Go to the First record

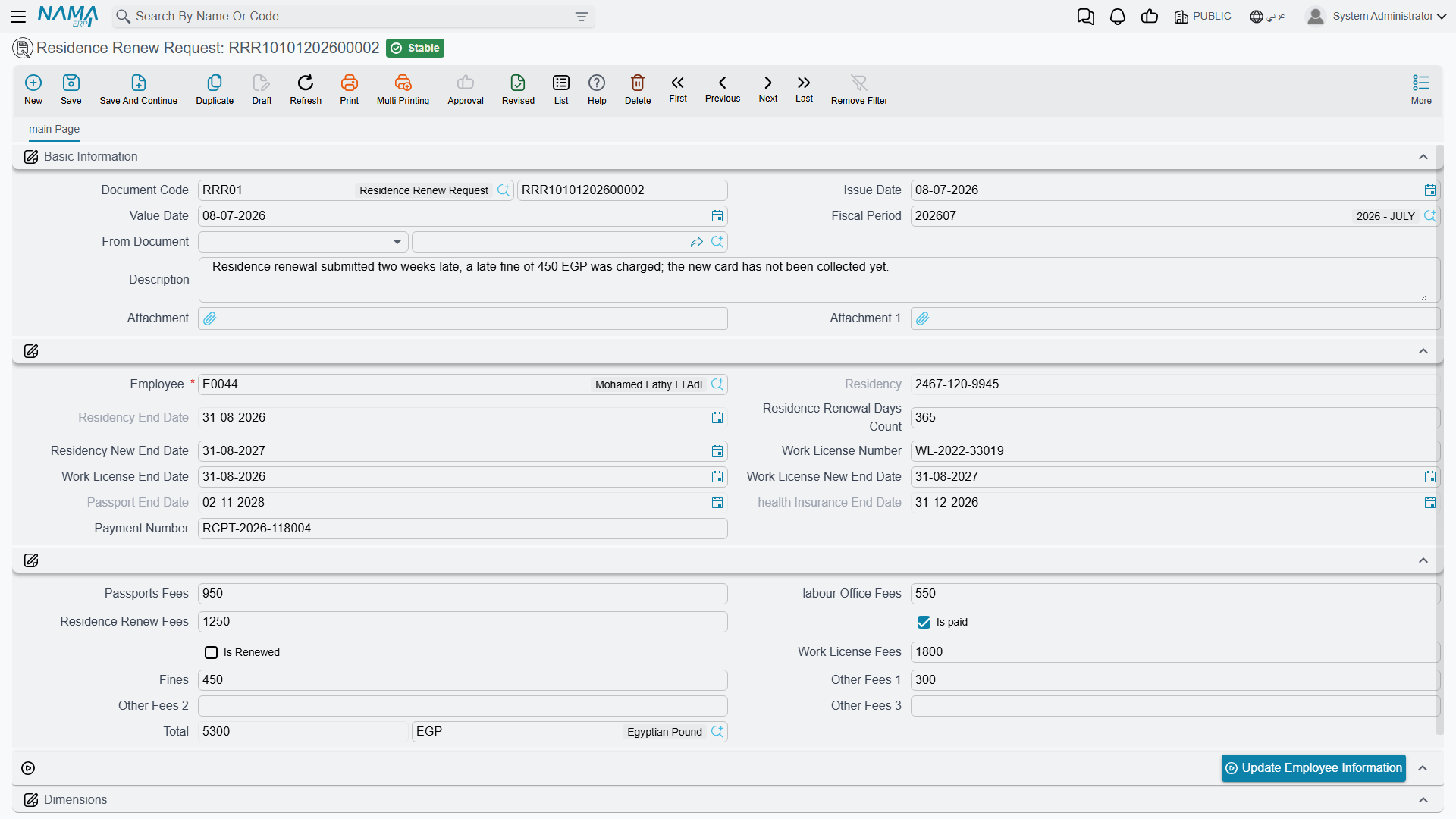tap(678, 88)
